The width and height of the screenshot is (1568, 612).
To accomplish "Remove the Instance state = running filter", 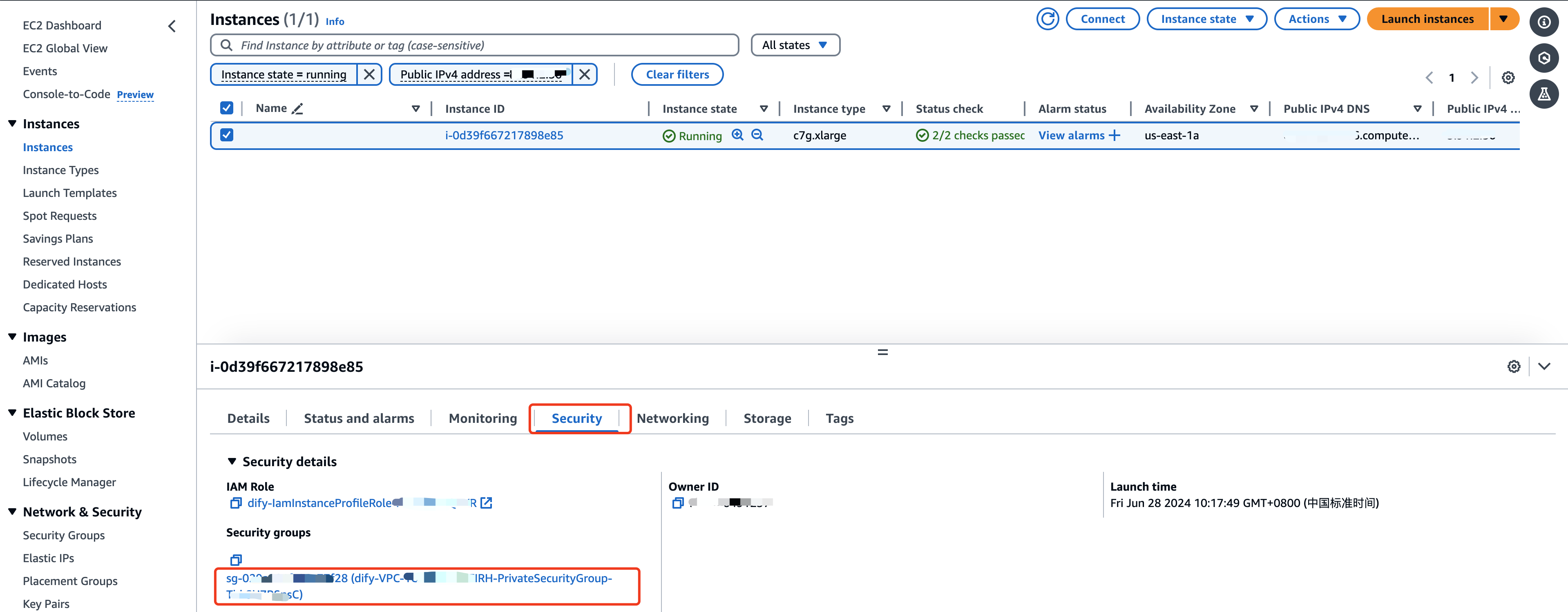I will pyautogui.click(x=369, y=74).
